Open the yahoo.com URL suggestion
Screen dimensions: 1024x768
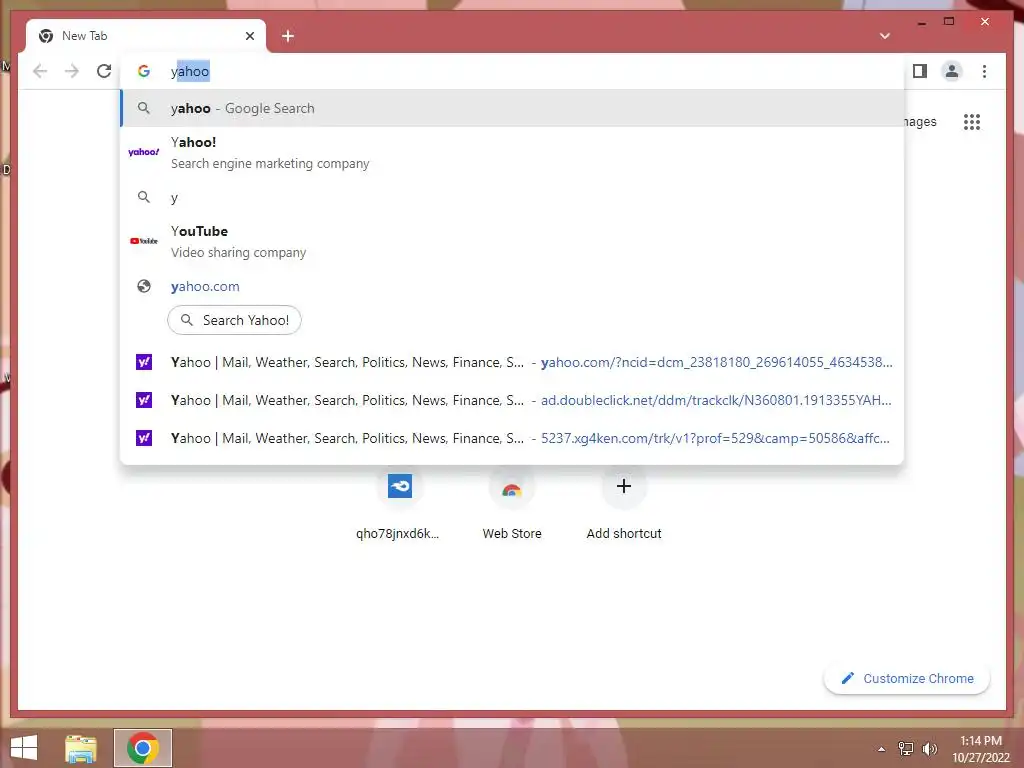point(513,286)
